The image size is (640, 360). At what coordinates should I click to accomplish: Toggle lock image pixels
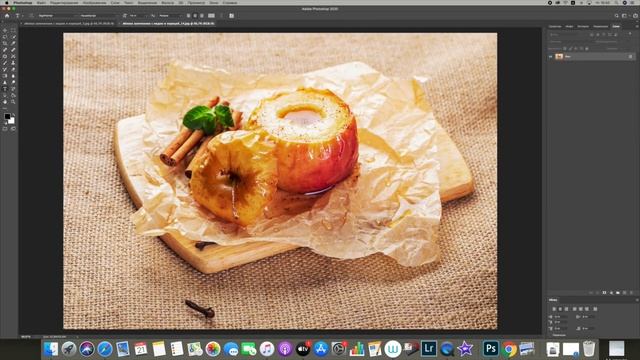pos(570,49)
